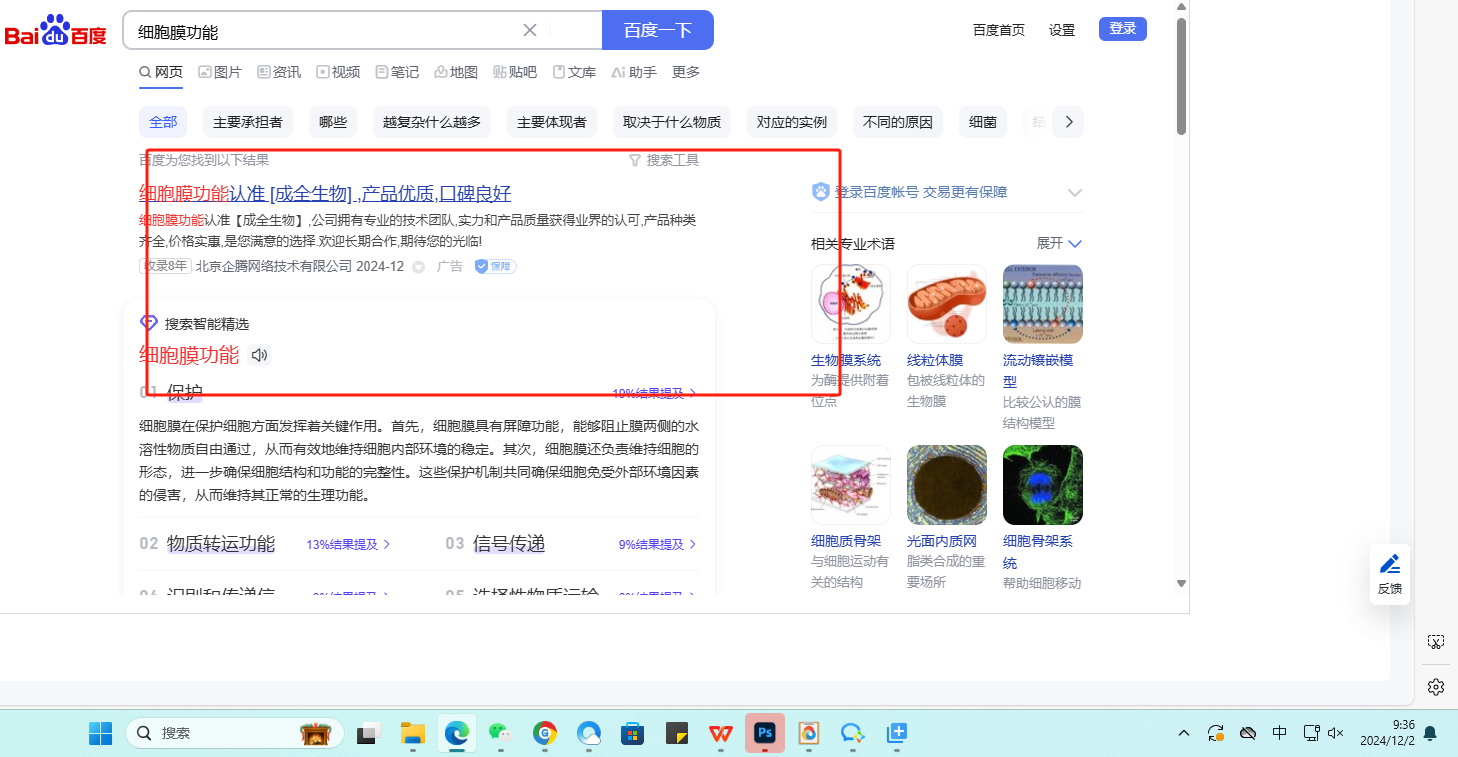Toggle the muted volume icon in system tray
The image size is (1458, 757).
(x=1335, y=733)
